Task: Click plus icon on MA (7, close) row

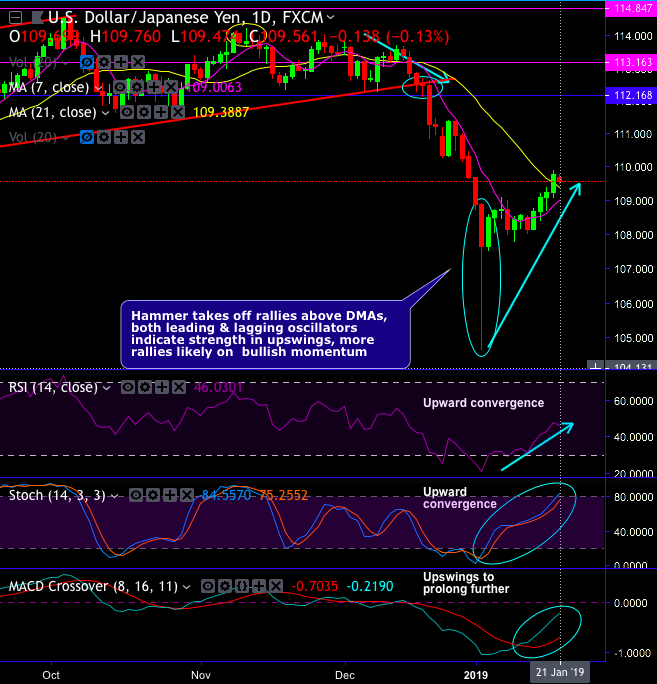Action: tap(154, 87)
